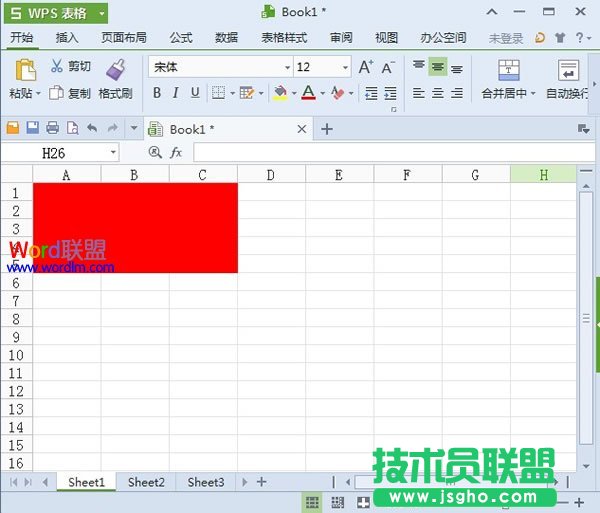This screenshot has width=600, height=513.
Task: Click the skin shirt icon in title area
Action: point(560,37)
